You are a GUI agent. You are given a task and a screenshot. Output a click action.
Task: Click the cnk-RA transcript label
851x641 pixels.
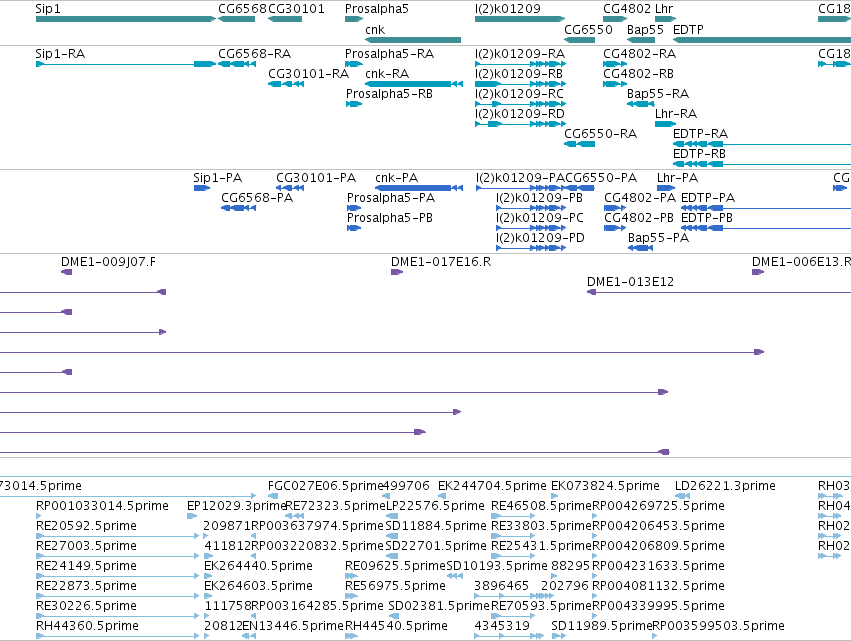click(387, 74)
